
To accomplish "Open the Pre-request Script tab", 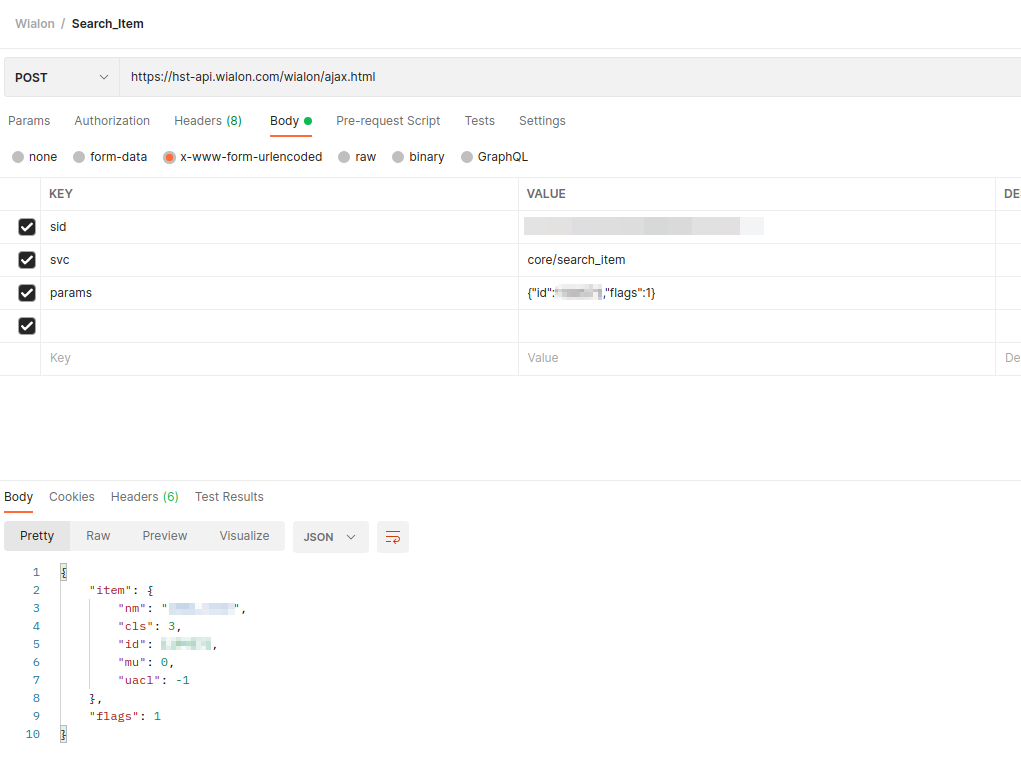I will [388, 121].
